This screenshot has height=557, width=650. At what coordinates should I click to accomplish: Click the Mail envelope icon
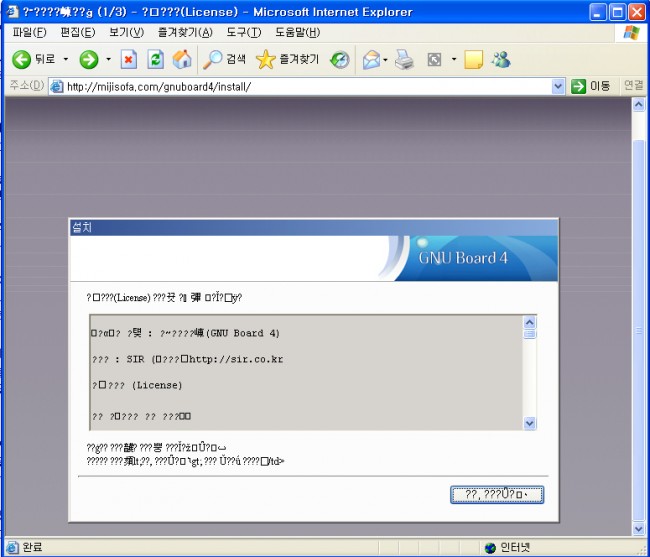(x=371, y=59)
